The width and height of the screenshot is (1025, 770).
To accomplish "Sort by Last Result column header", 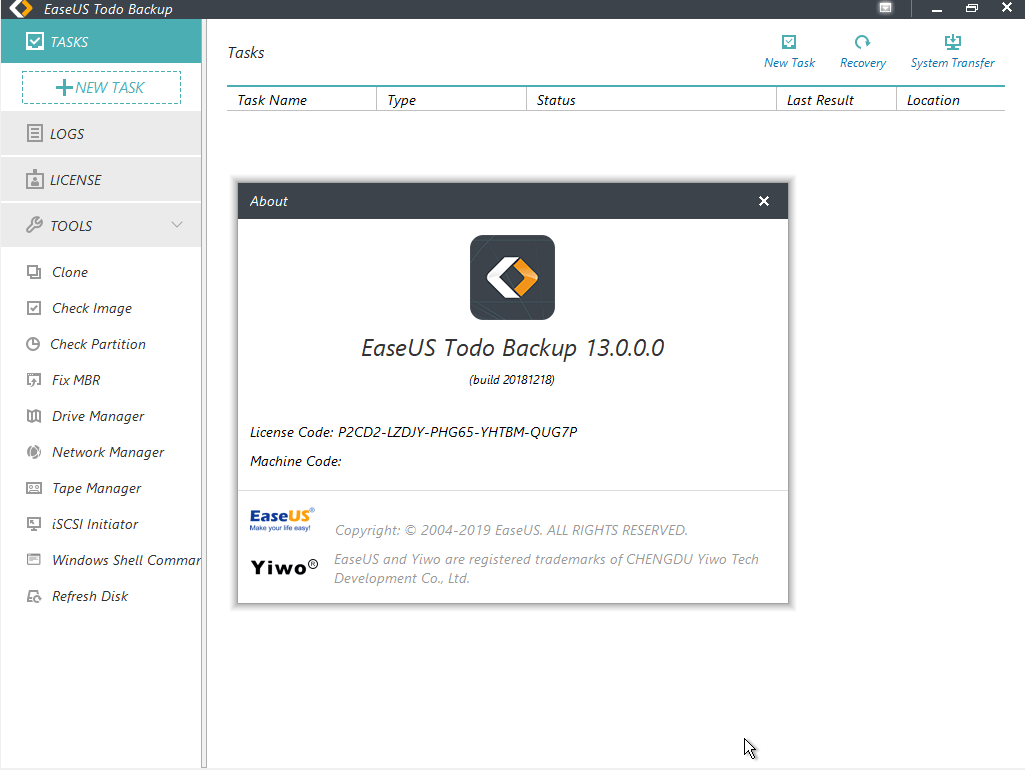I will point(837,100).
